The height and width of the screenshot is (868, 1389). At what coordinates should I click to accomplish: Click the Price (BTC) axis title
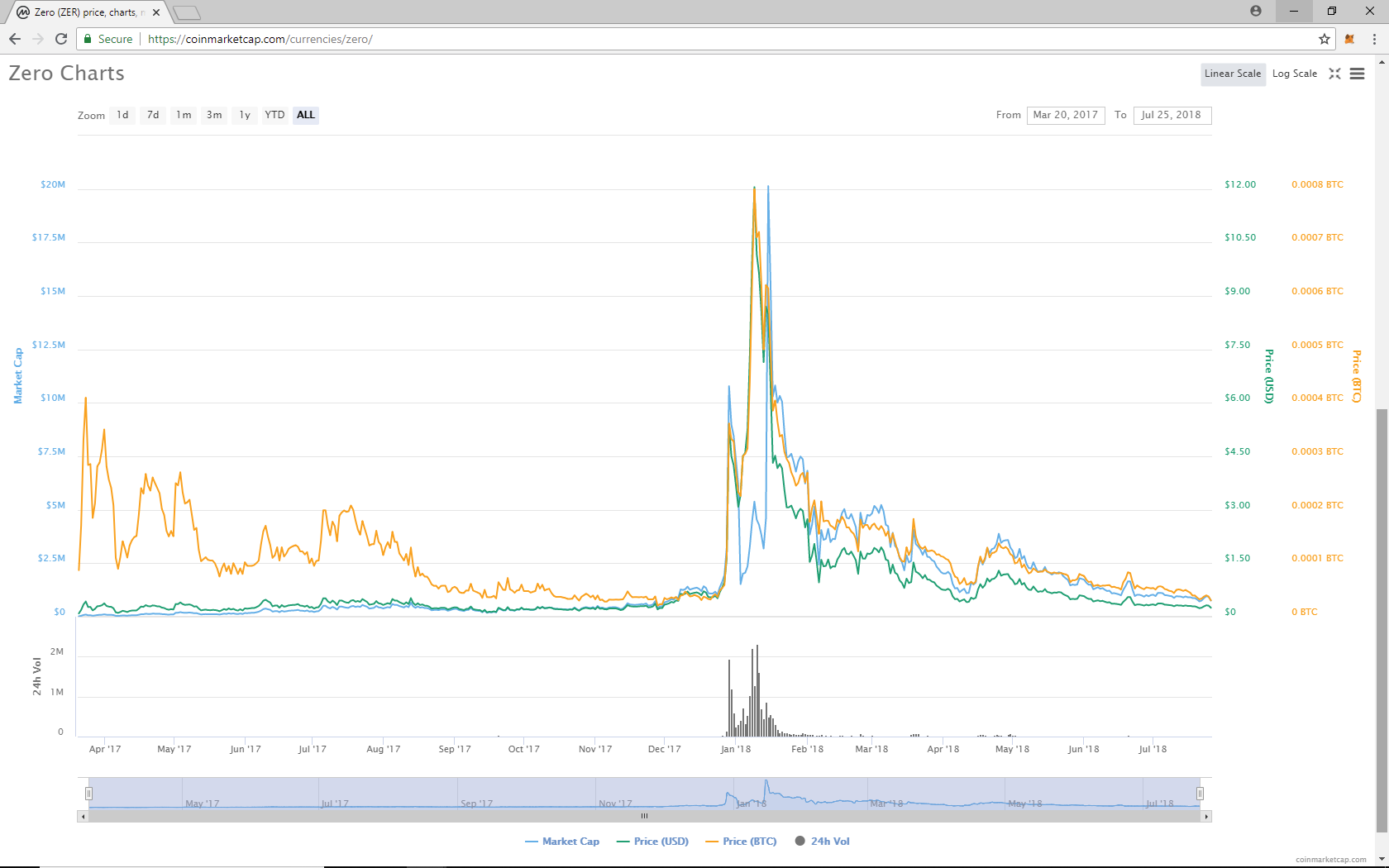[x=1357, y=376]
